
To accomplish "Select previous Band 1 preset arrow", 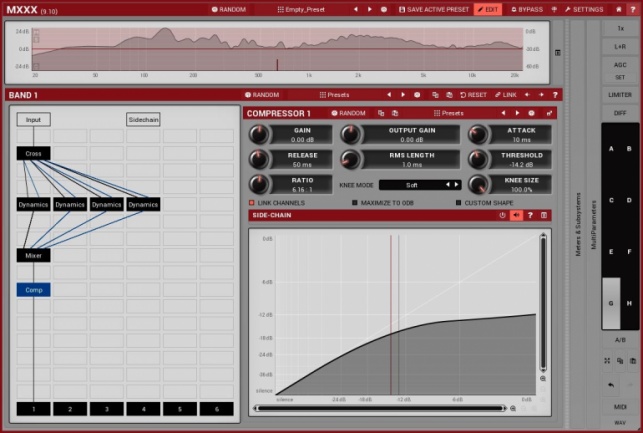I will tap(389, 95).
